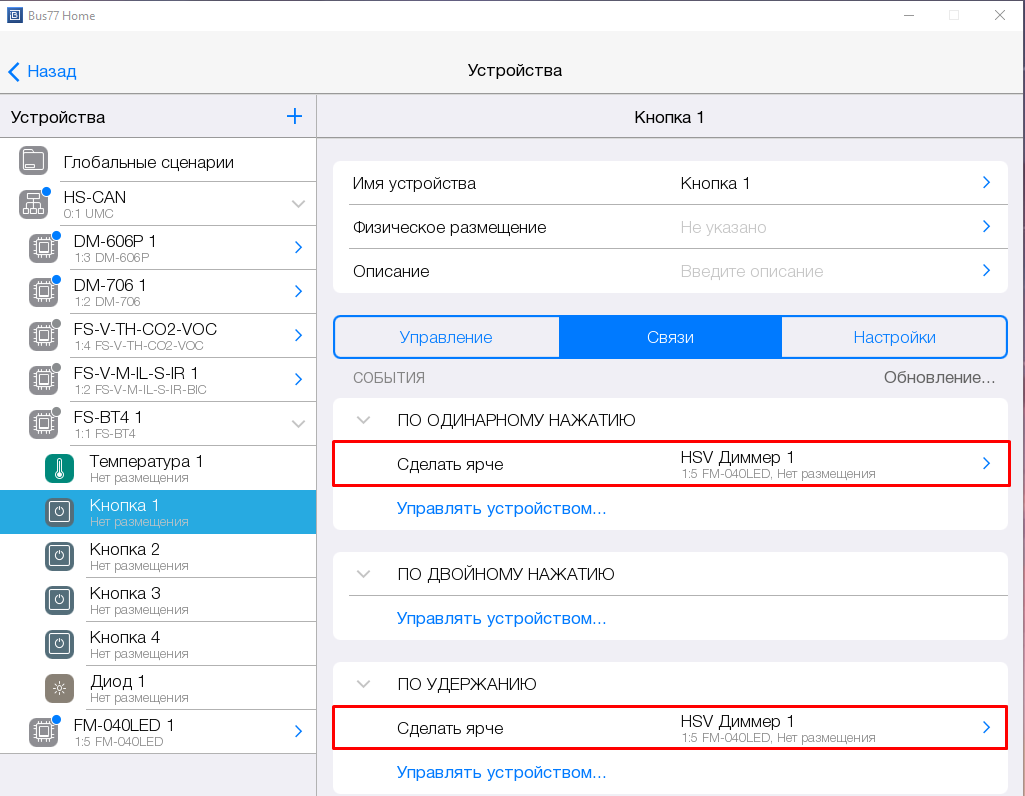Open the Глобальные сценарии folder icon
Image resolution: width=1025 pixels, height=796 pixels.
point(34,161)
